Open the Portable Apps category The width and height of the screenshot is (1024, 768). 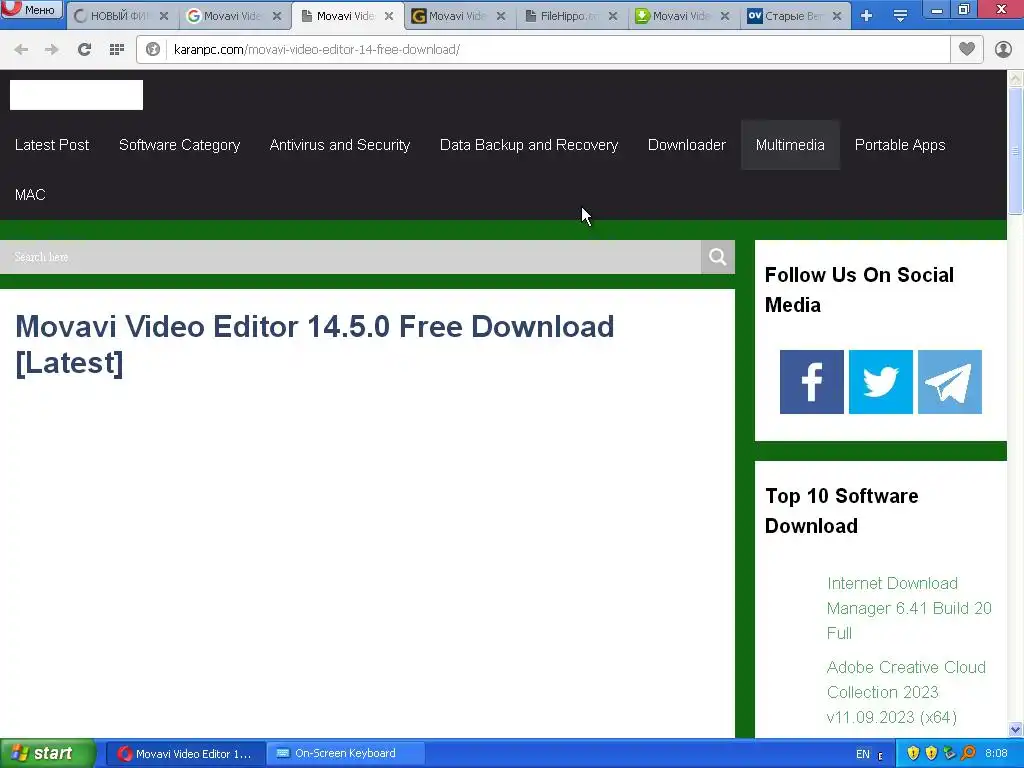(900, 145)
